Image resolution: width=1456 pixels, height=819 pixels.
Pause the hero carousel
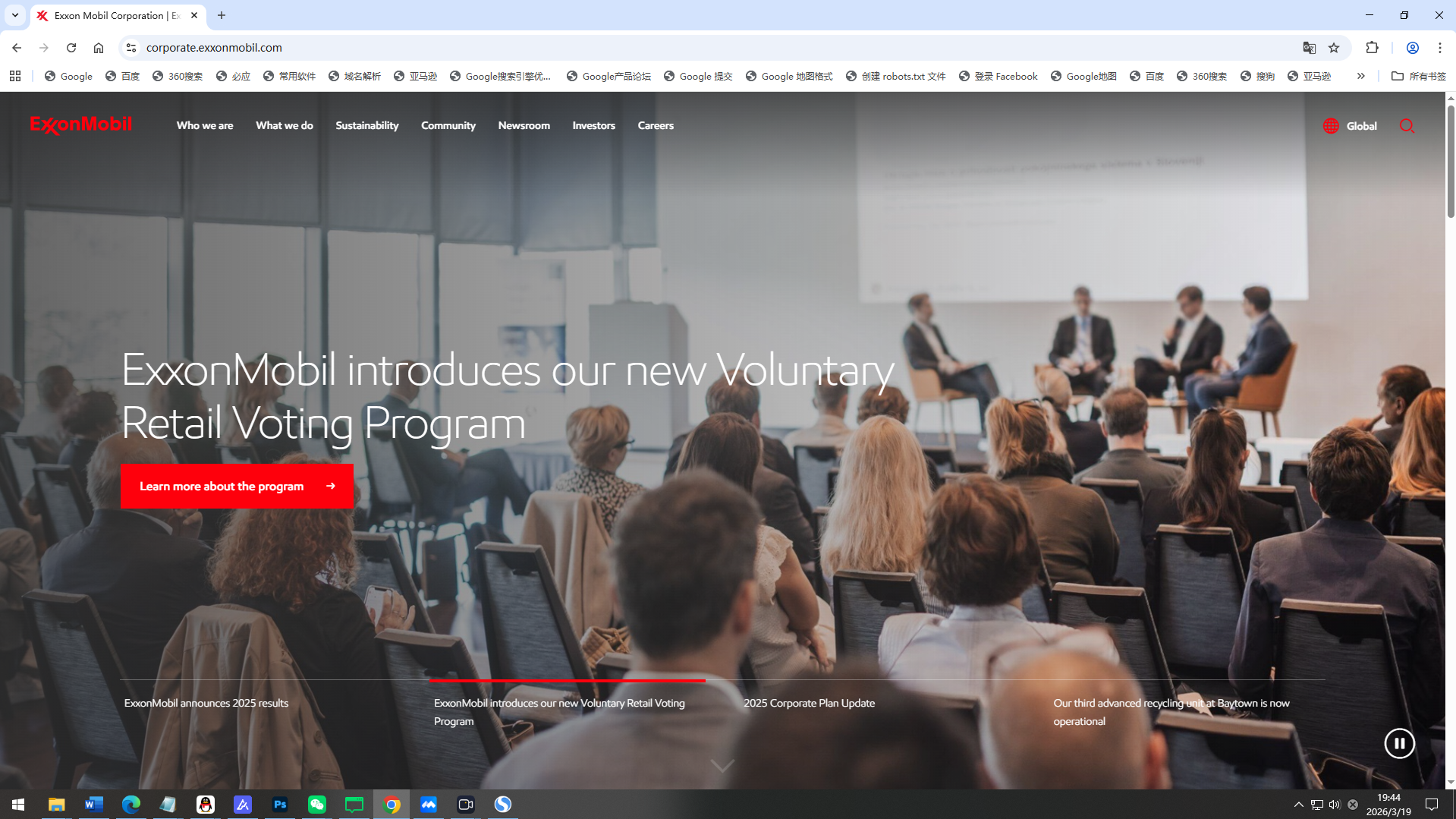(x=1399, y=743)
